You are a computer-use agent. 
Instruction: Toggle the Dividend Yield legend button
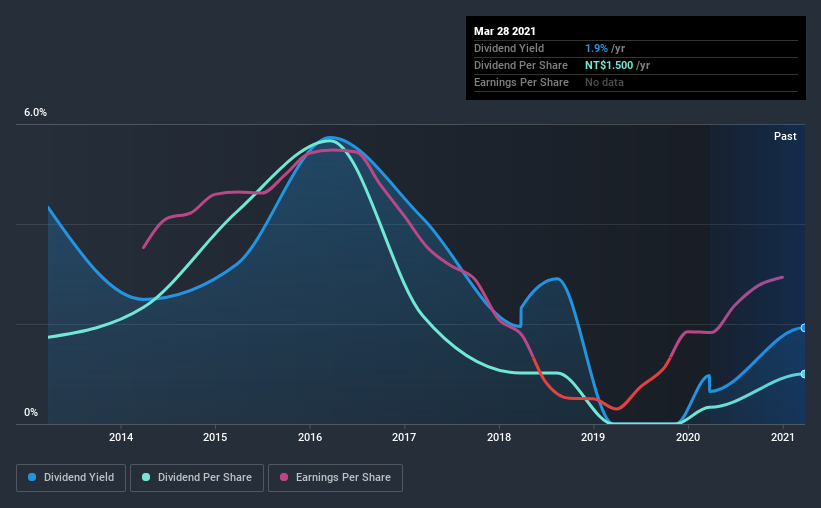(71, 478)
